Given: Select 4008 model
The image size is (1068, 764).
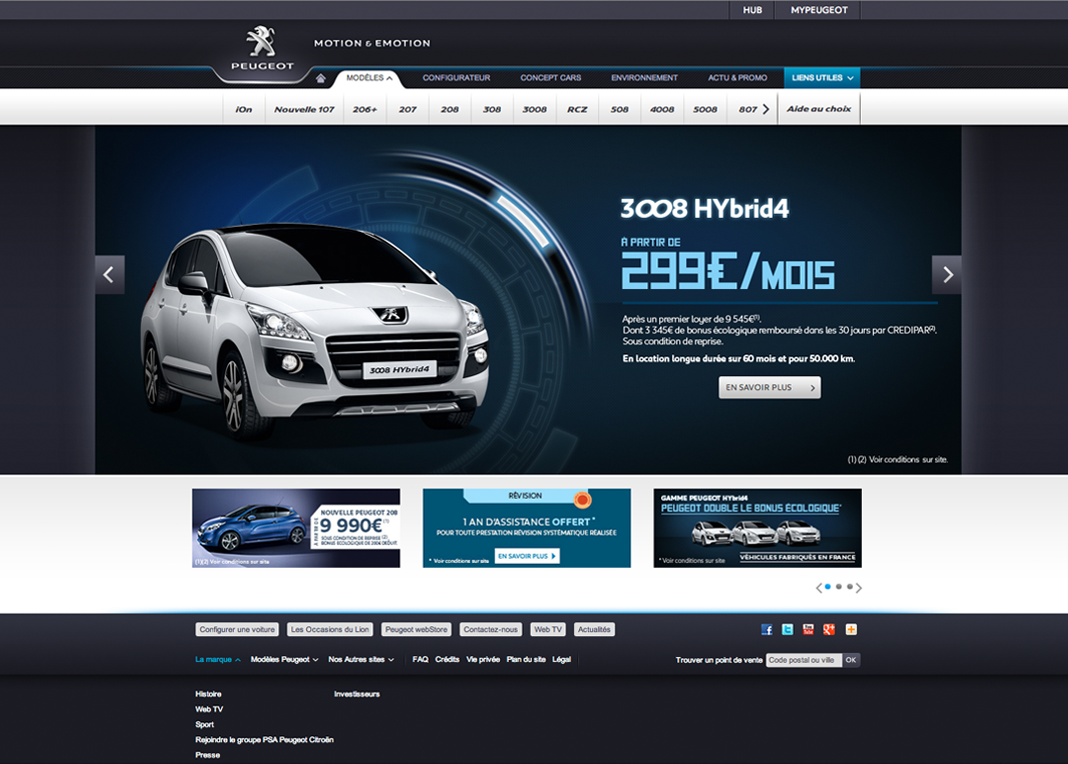Looking at the screenshot, I should [662, 109].
